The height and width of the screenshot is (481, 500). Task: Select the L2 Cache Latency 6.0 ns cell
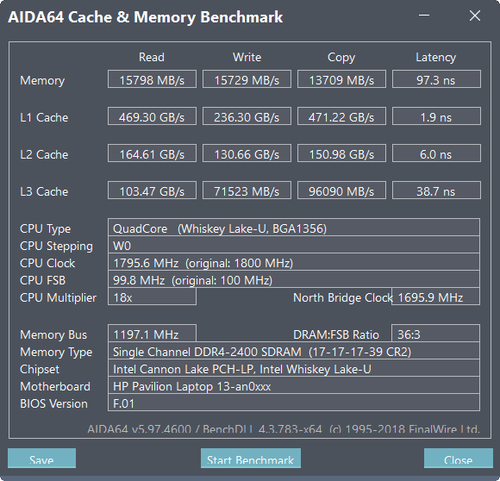(x=436, y=153)
